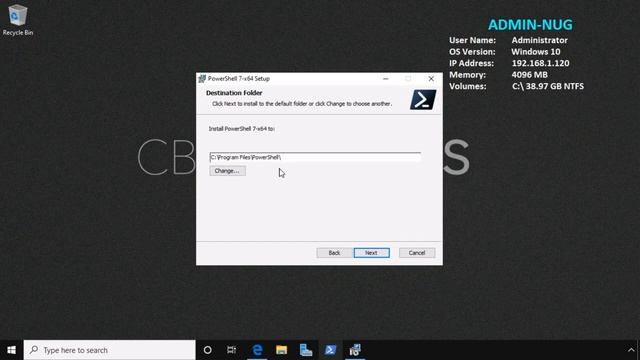Open Server Manager taskbar icon
This screenshot has height=360, width=640.
coord(306,350)
